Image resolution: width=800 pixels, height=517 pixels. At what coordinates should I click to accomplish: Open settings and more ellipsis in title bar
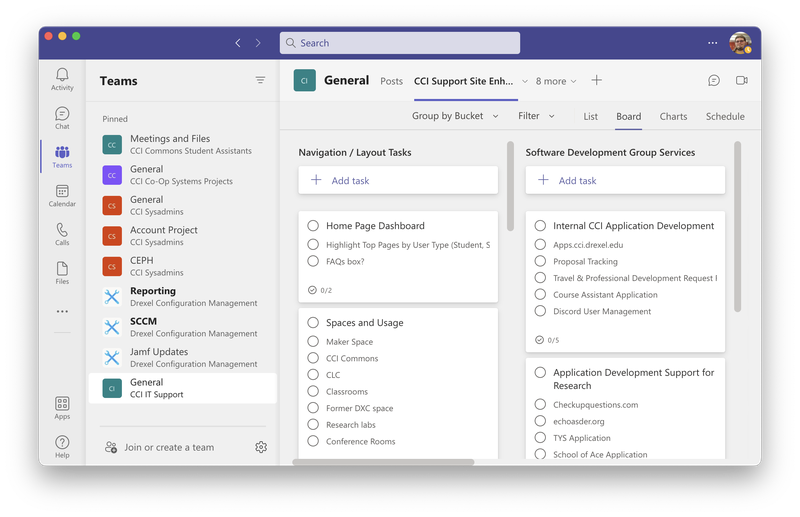tap(712, 43)
